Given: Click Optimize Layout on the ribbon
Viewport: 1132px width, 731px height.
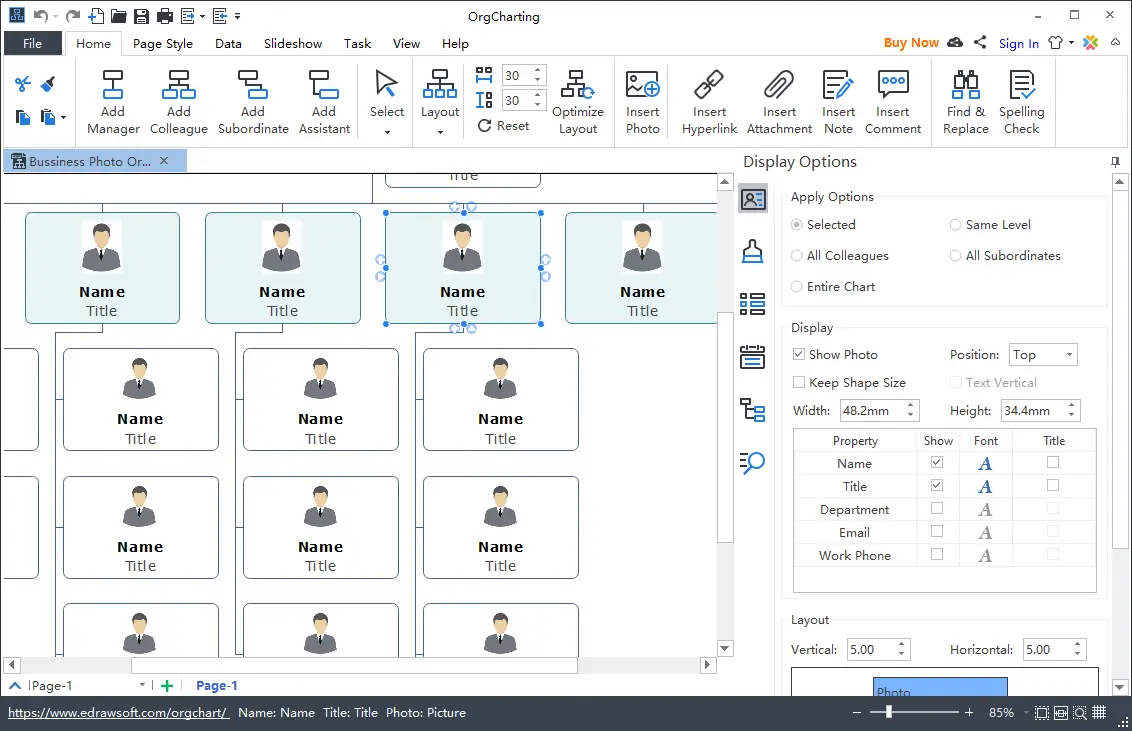Looking at the screenshot, I should 578,100.
